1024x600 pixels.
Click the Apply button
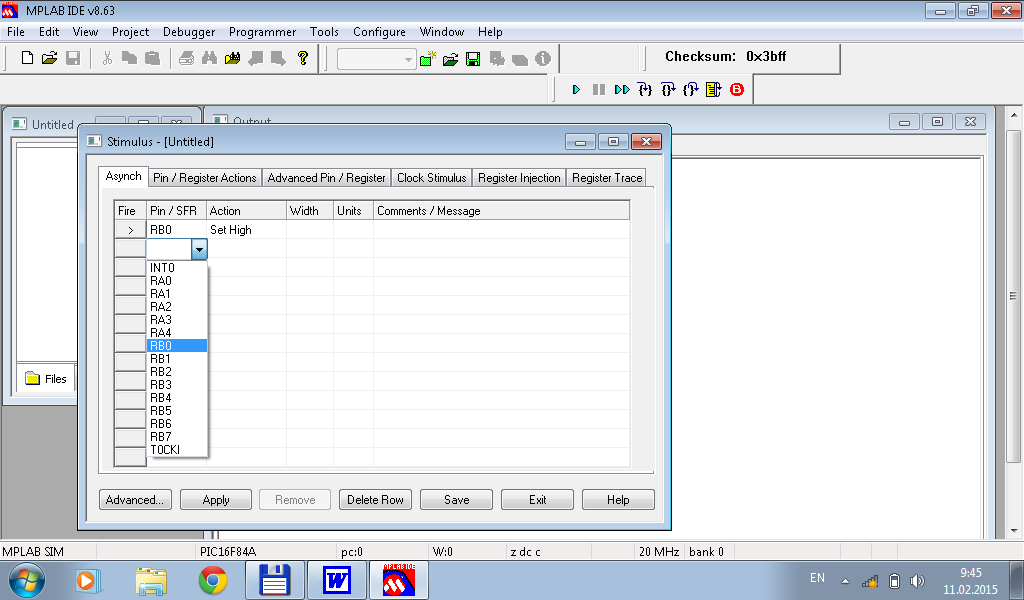click(x=216, y=499)
